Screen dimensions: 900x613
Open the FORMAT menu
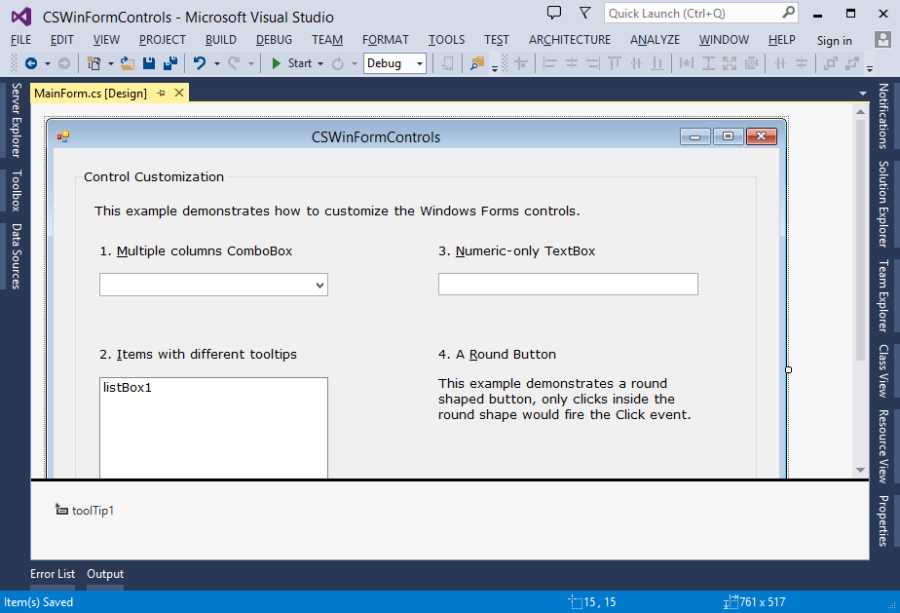point(385,40)
